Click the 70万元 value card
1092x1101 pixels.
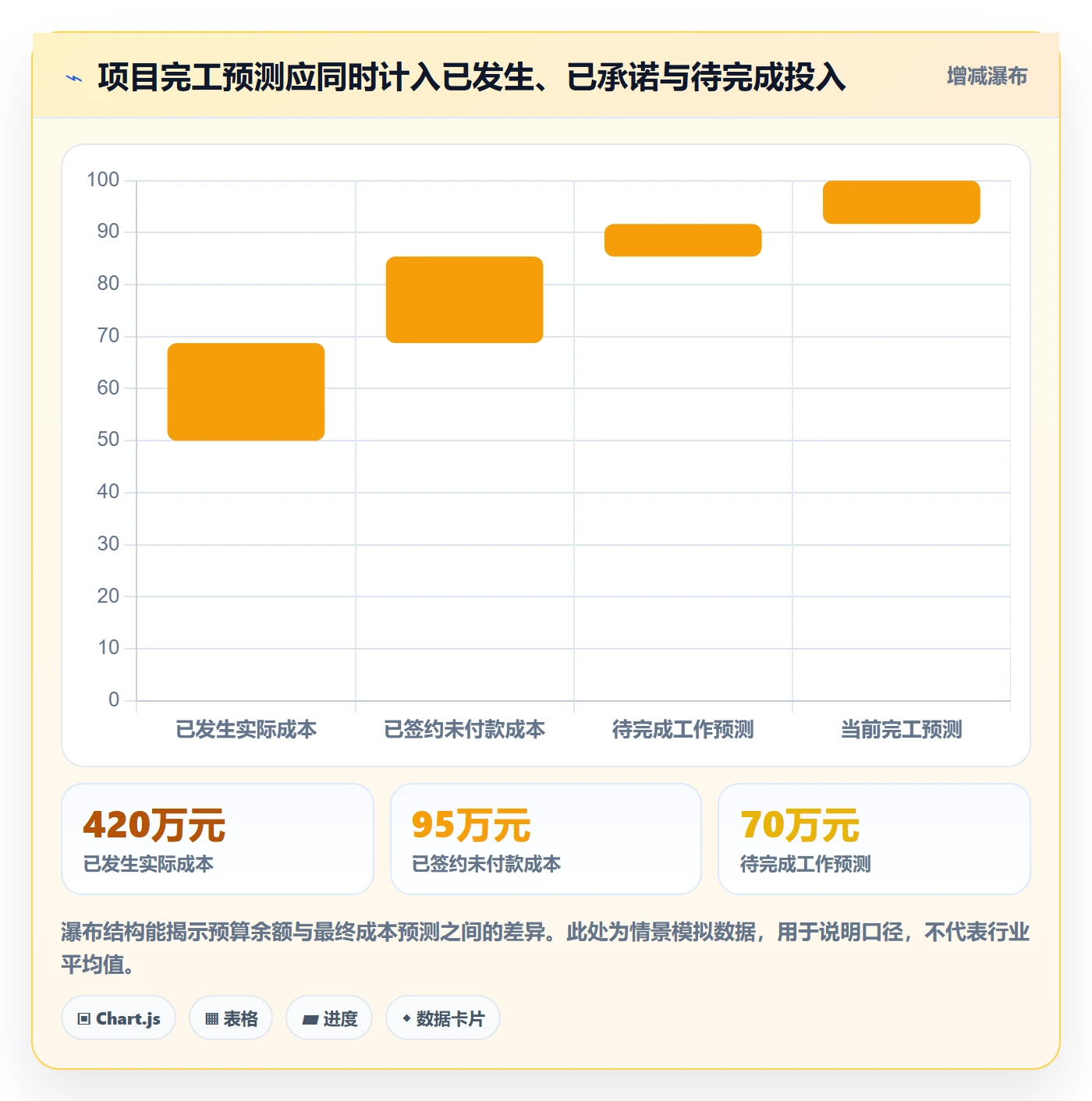(x=874, y=839)
